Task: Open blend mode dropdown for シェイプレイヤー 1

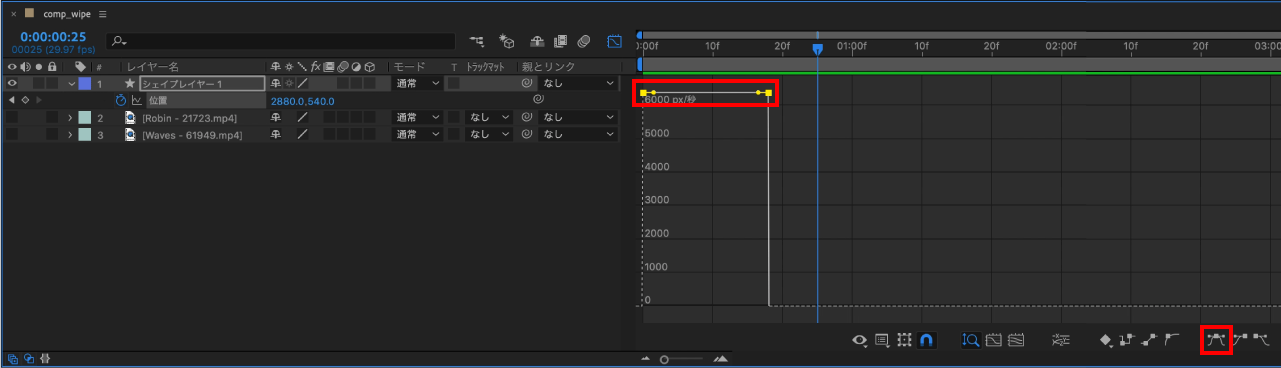Action: click(x=417, y=84)
